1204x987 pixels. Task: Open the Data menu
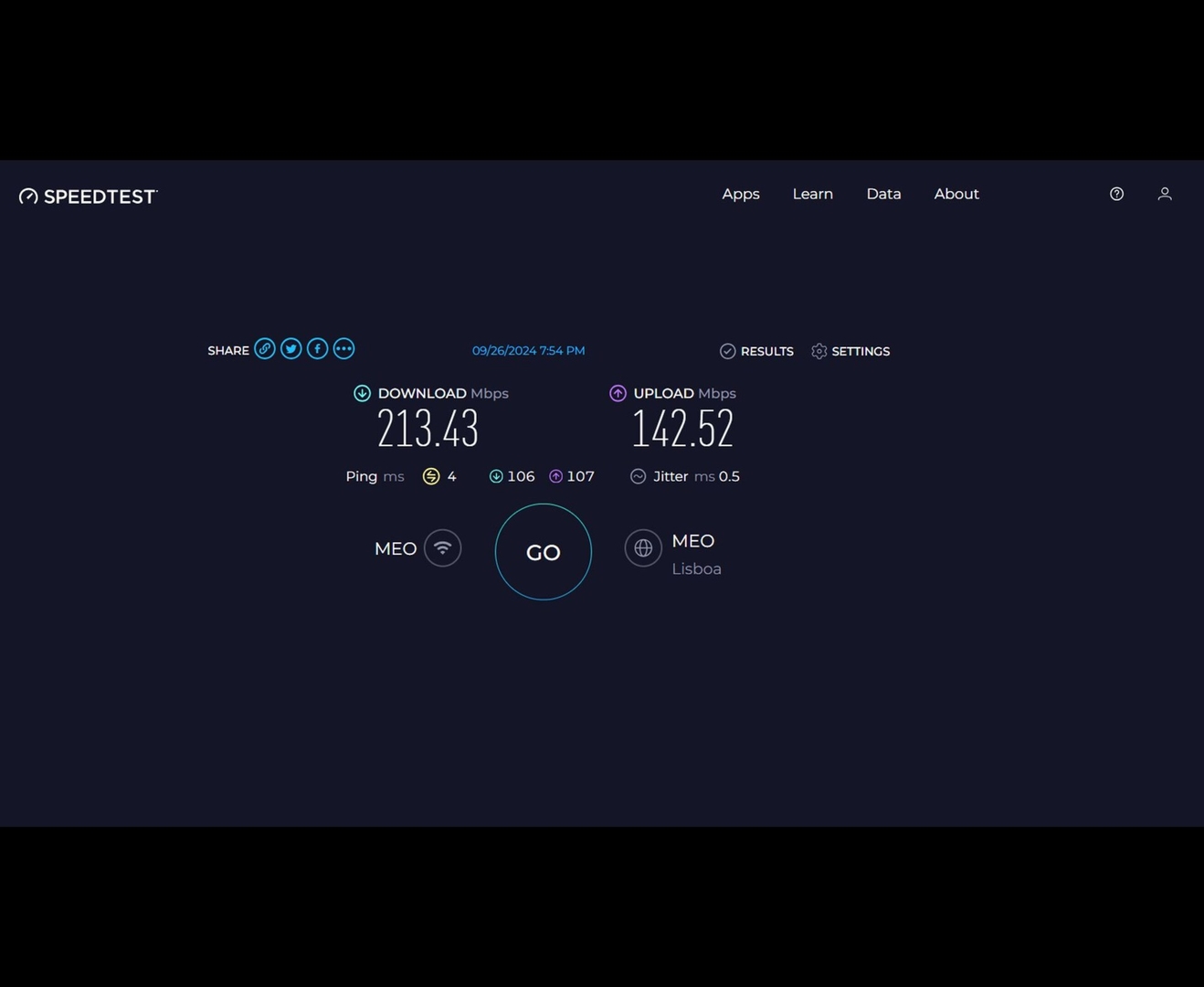coord(883,194)
